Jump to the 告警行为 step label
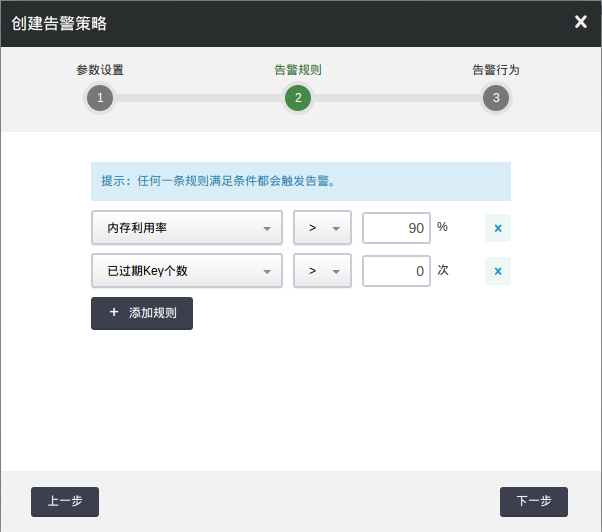This screenshot has height=532, width=602. click(496, 71)
